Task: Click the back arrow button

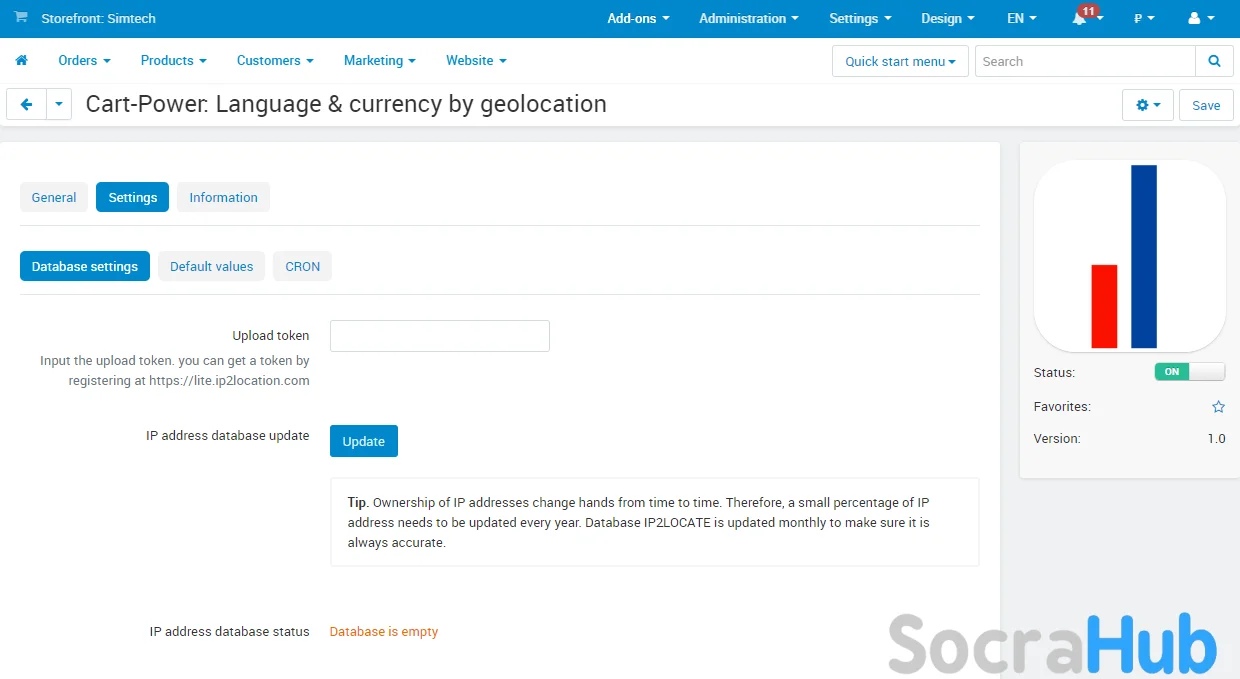Action: tap(27, 104)
